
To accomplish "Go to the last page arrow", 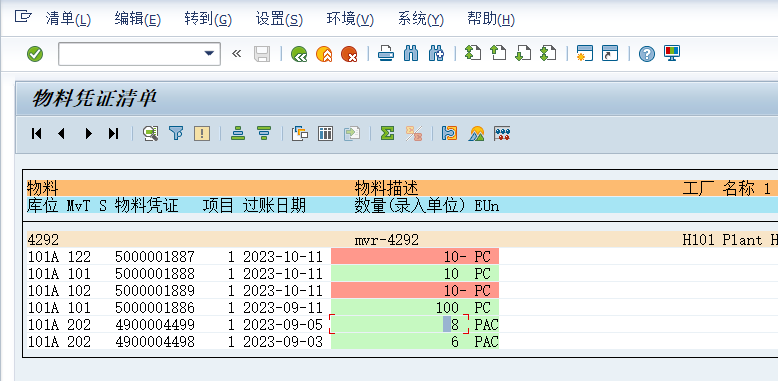I will (114, 133).
